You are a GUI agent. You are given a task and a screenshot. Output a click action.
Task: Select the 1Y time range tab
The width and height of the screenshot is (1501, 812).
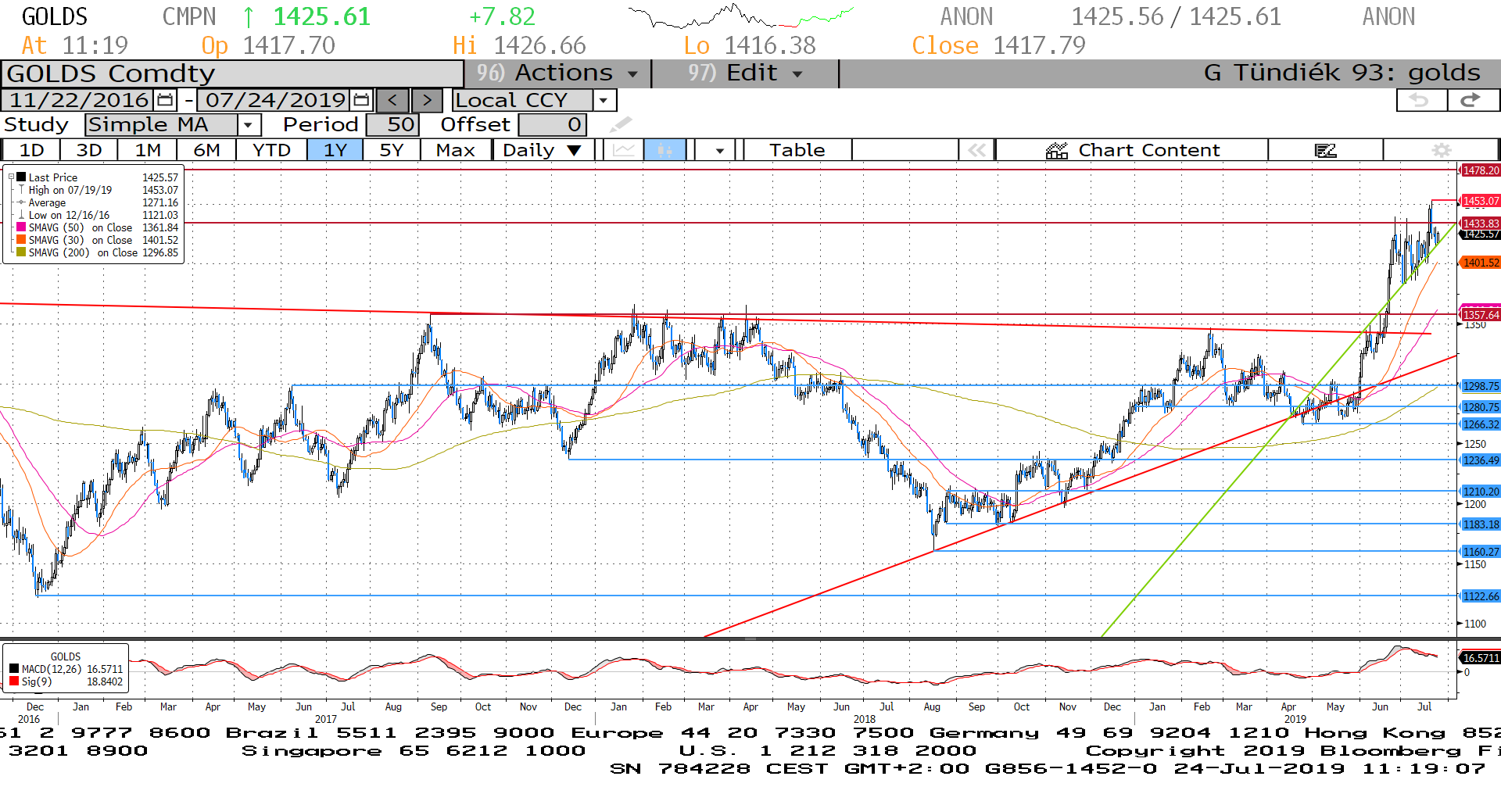coord(335,150)
